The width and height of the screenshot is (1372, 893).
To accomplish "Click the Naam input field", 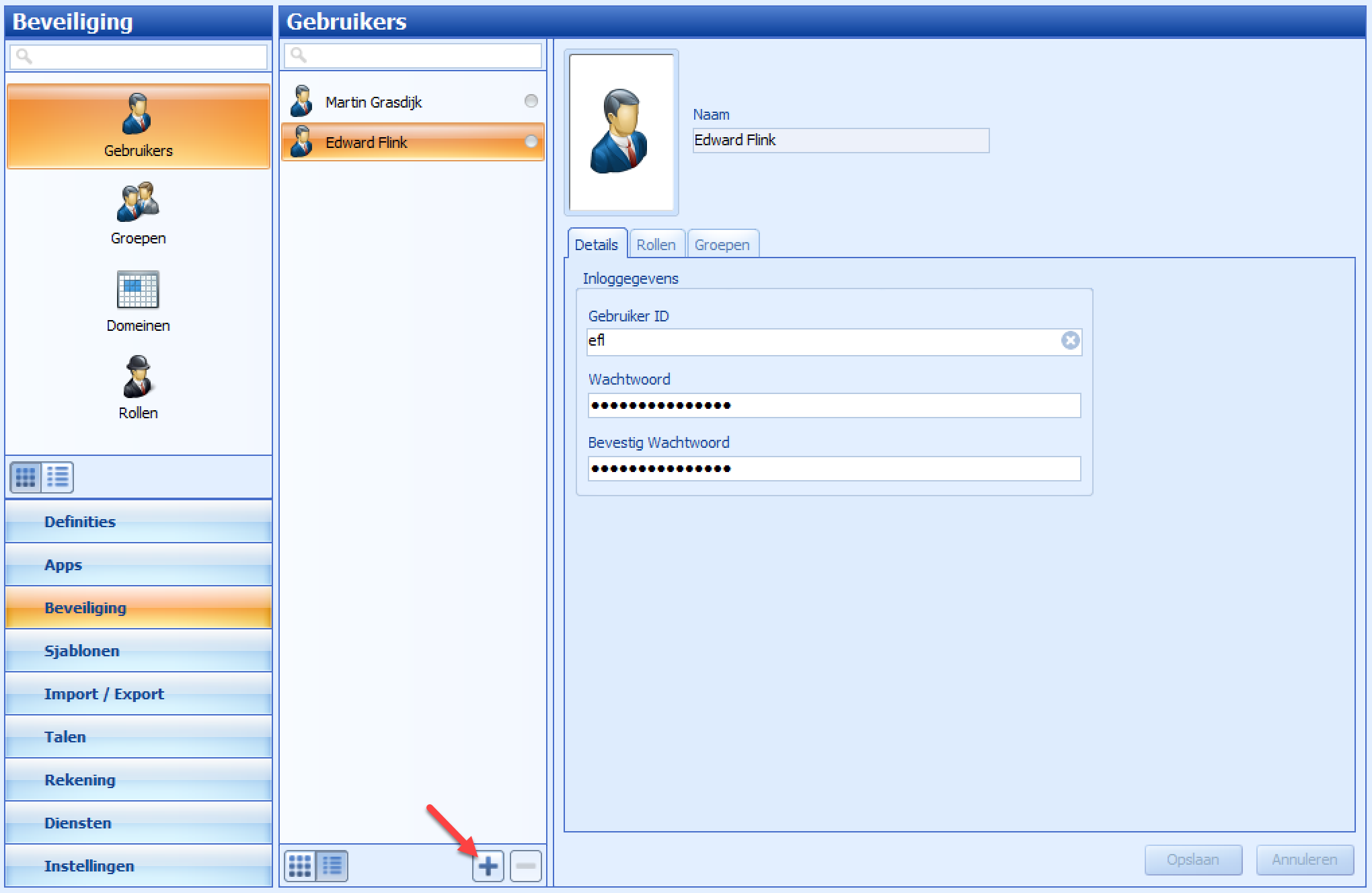I will tap(841, 141).
